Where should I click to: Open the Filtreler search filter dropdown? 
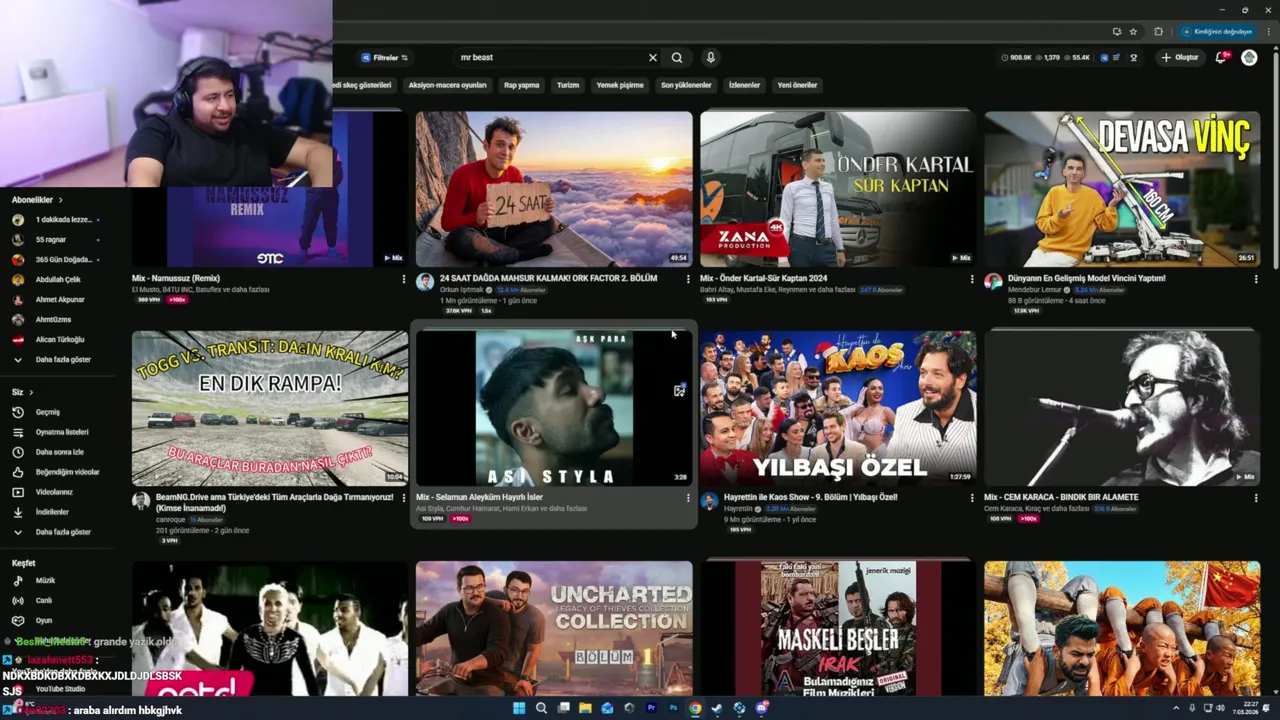click(384, 58)
